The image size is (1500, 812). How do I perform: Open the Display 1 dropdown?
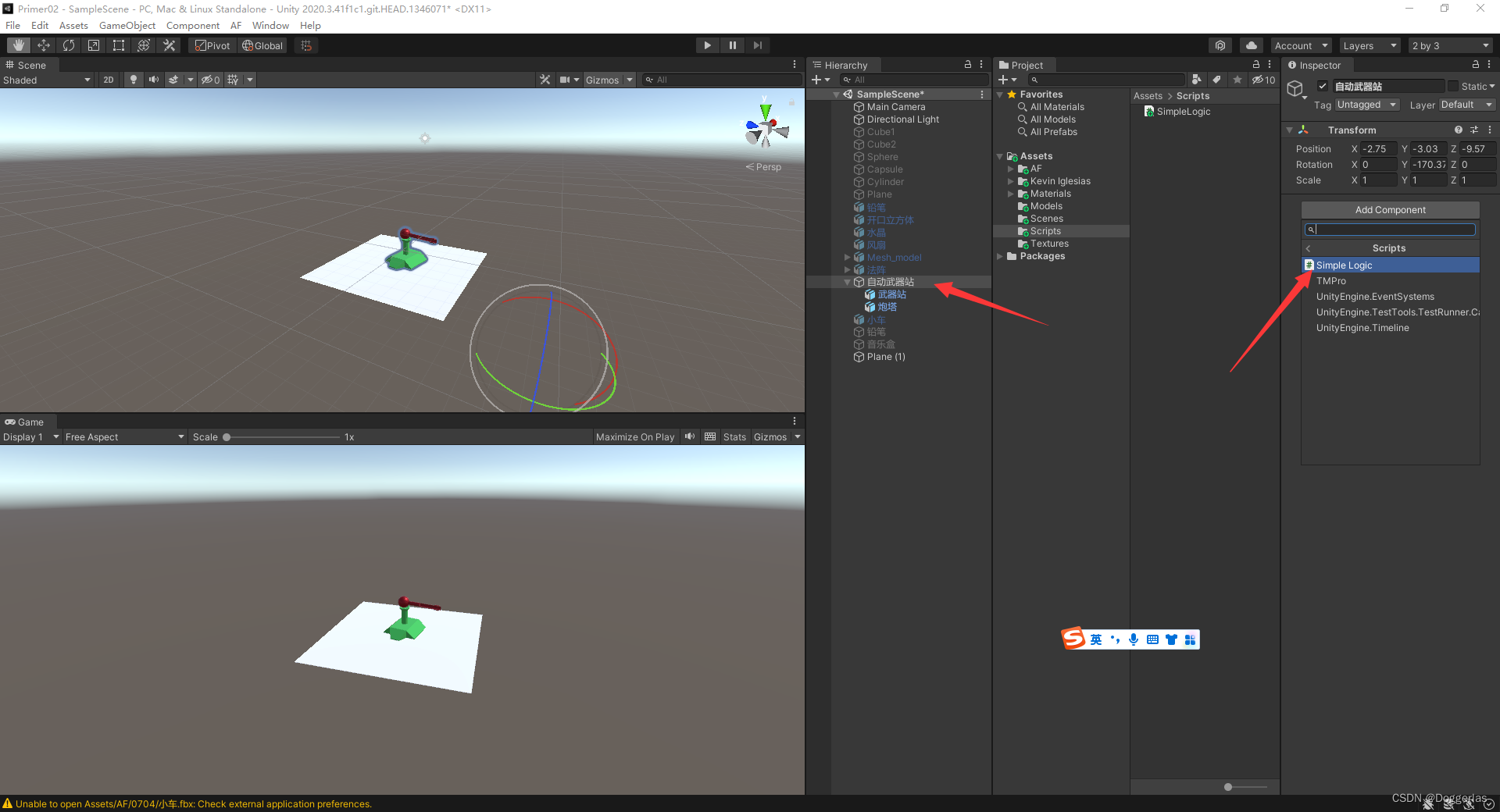[31, 437]
